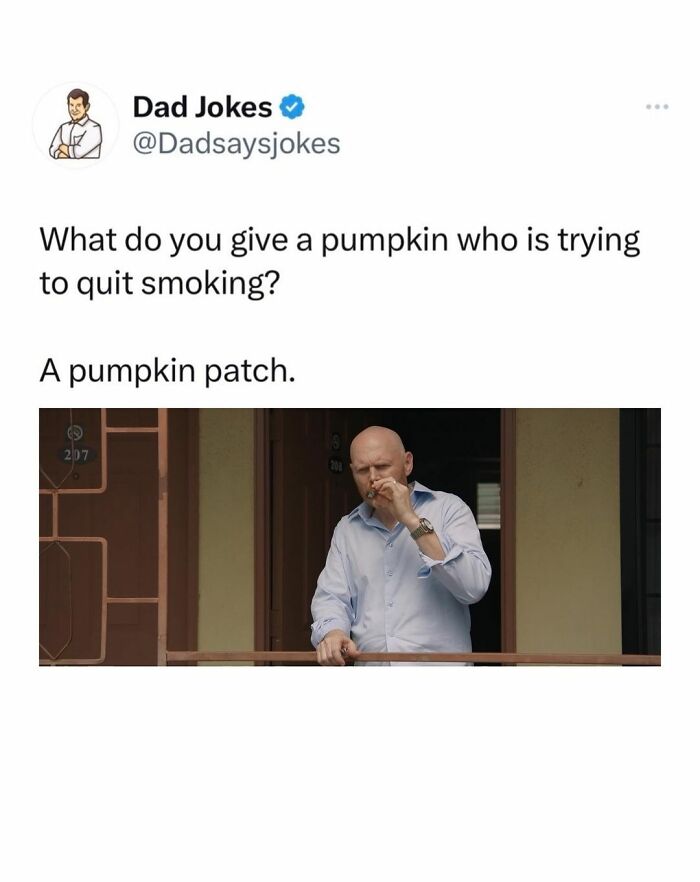The image size is (700, 882).
Task: Click the word "smoking?" in the tweet
Action: click(210, 284)
